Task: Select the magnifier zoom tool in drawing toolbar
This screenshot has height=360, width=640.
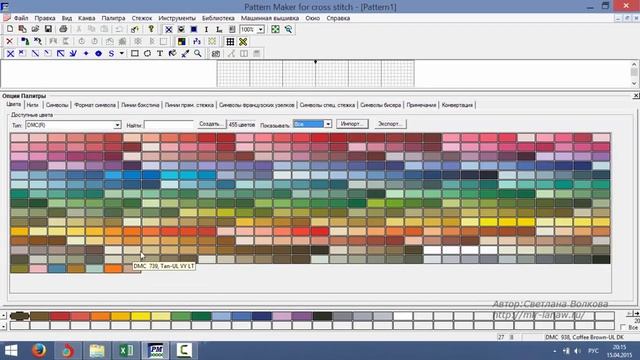Action: (198, 53)
